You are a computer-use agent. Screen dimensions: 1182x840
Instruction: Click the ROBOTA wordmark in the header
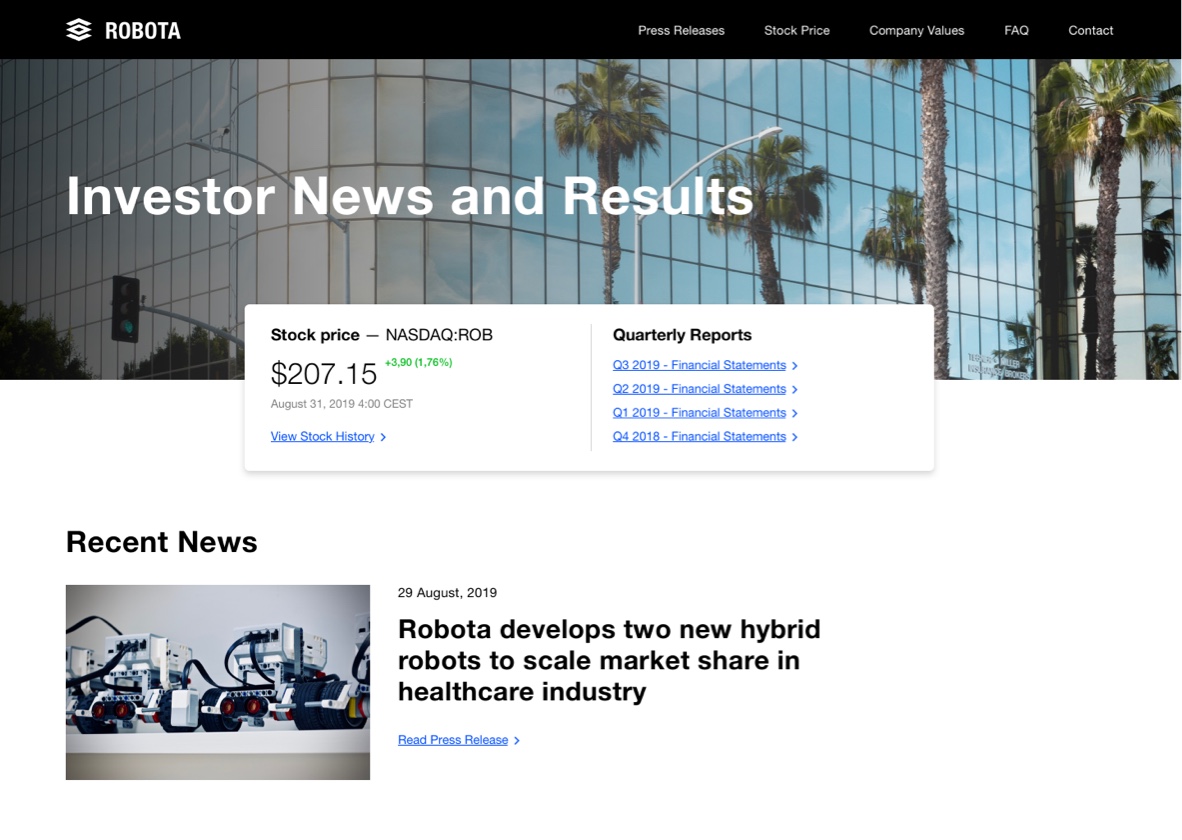point(142,31)
